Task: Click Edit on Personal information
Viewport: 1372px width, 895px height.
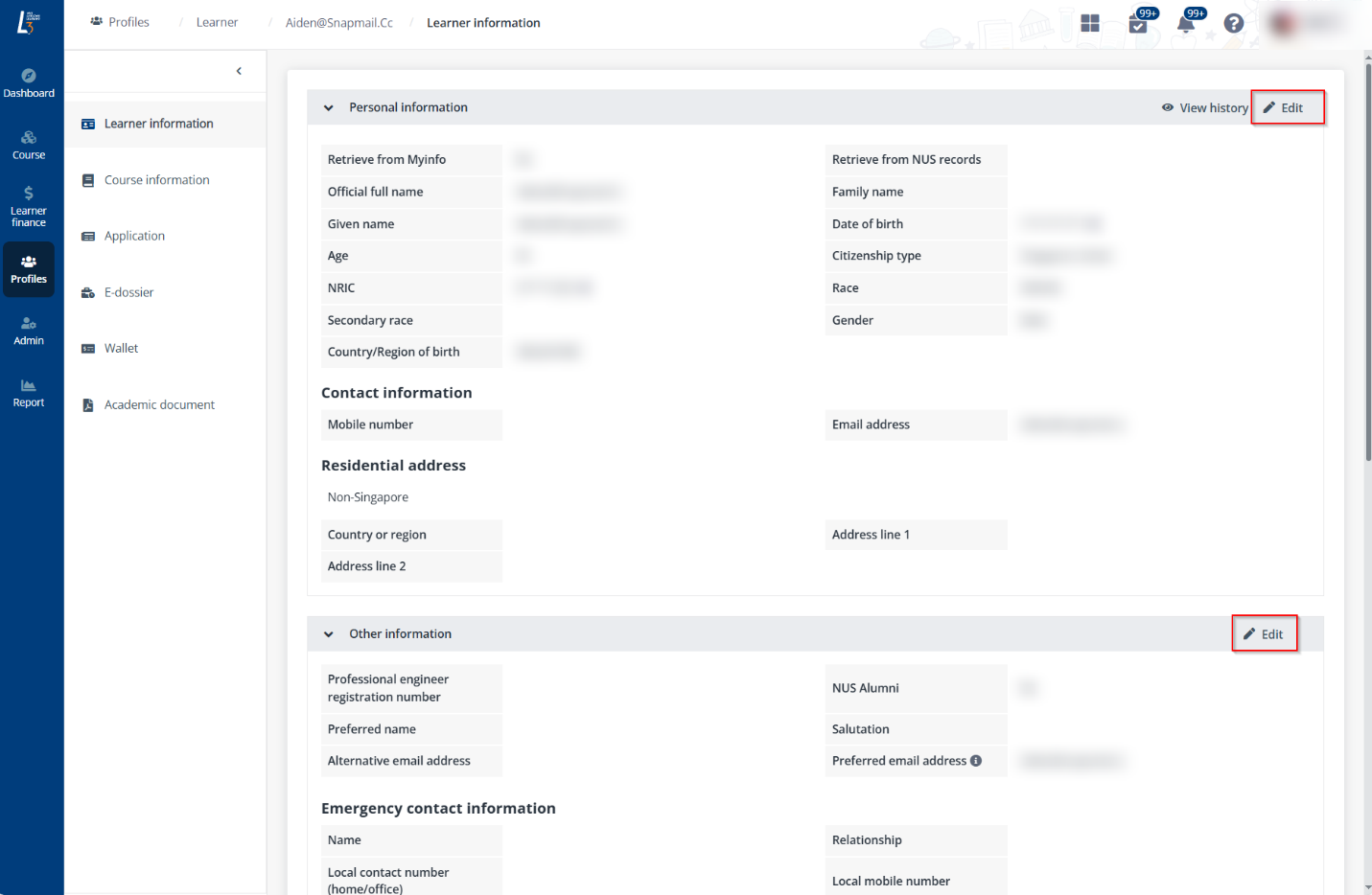Action: coord(1288,107)
